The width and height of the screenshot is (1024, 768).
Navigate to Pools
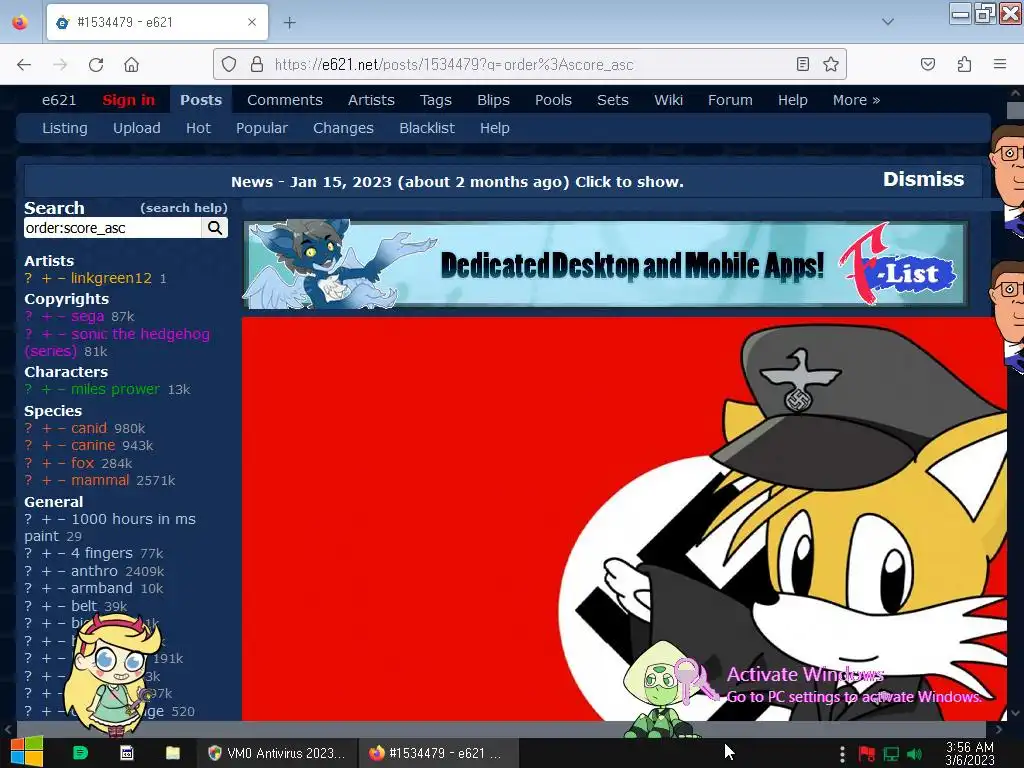pos(553,100)
